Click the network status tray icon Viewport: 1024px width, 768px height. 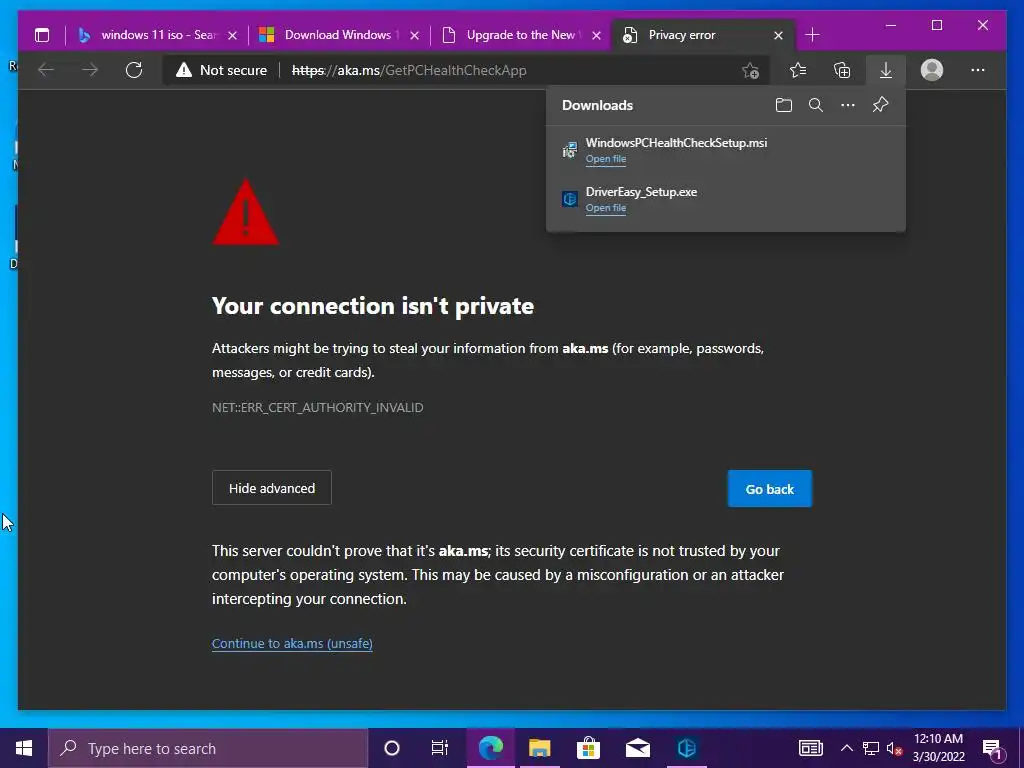point(871,748)
